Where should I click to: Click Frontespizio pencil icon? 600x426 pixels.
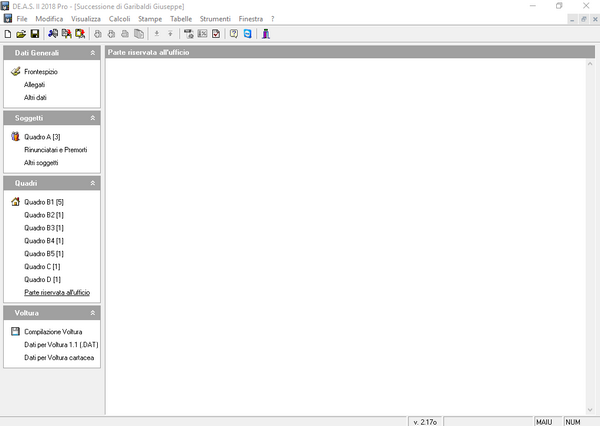[x=15, y=71]
